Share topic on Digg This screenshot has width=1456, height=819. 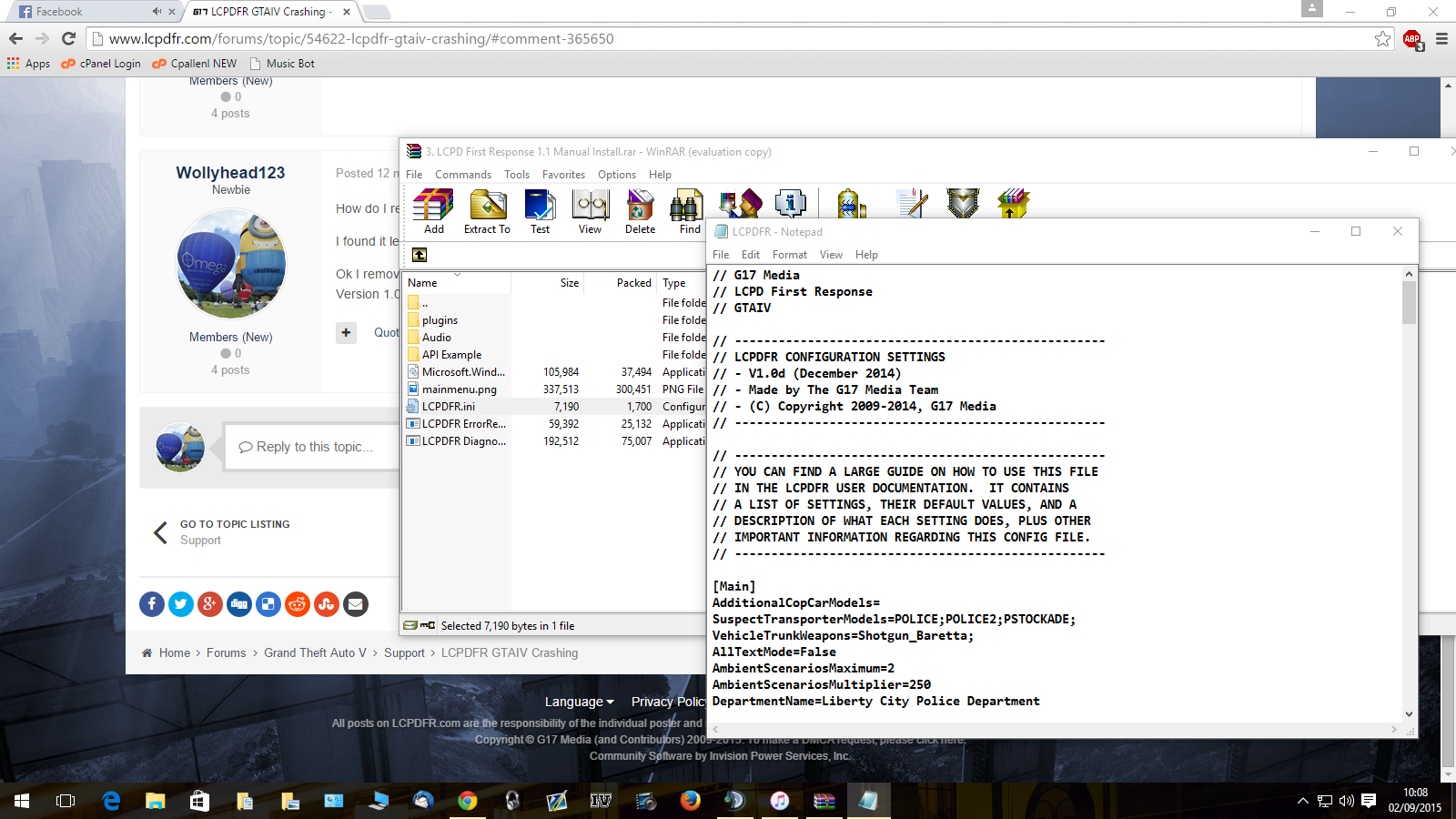coord(239,603)
